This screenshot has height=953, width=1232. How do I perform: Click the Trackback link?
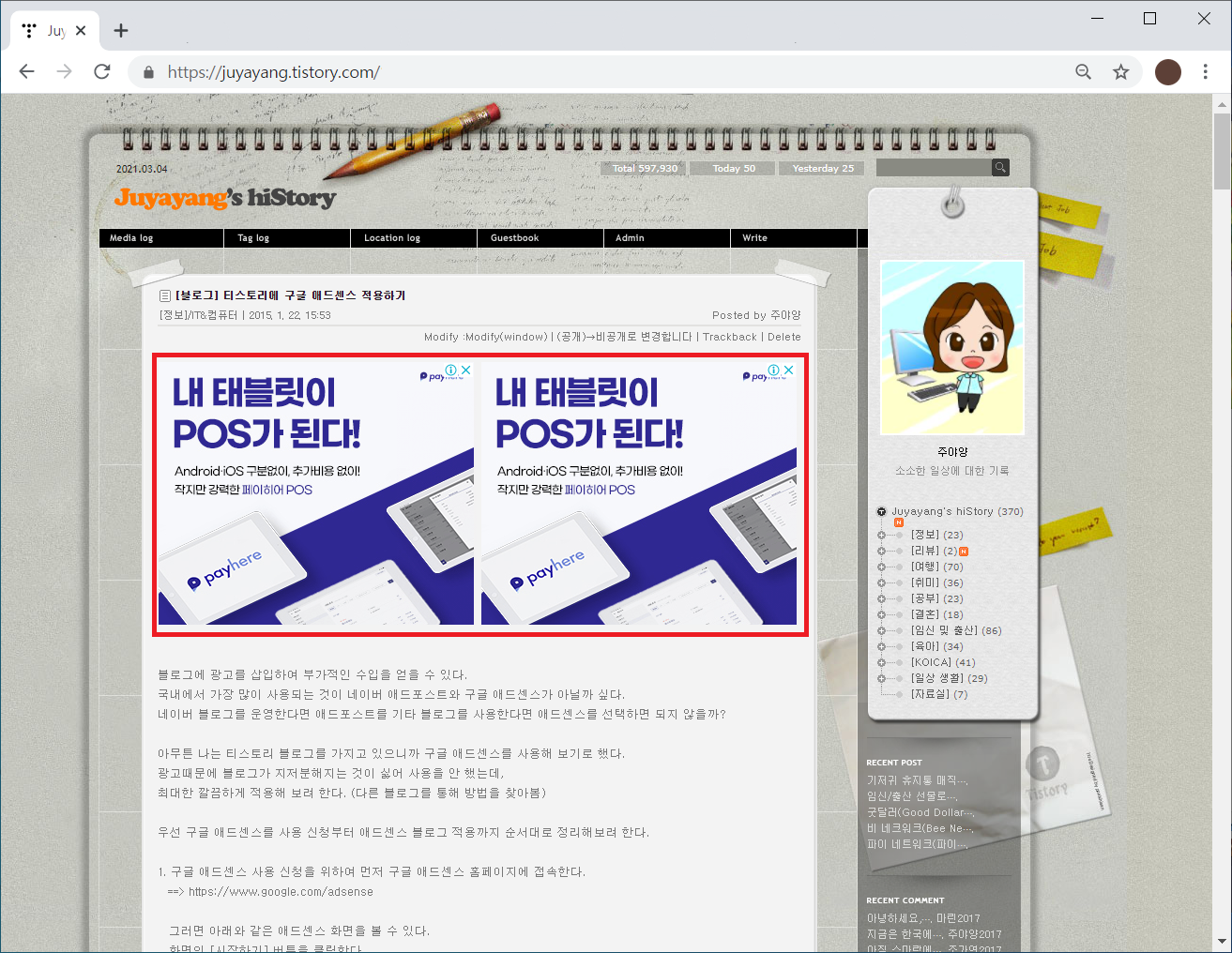(729, 337)
